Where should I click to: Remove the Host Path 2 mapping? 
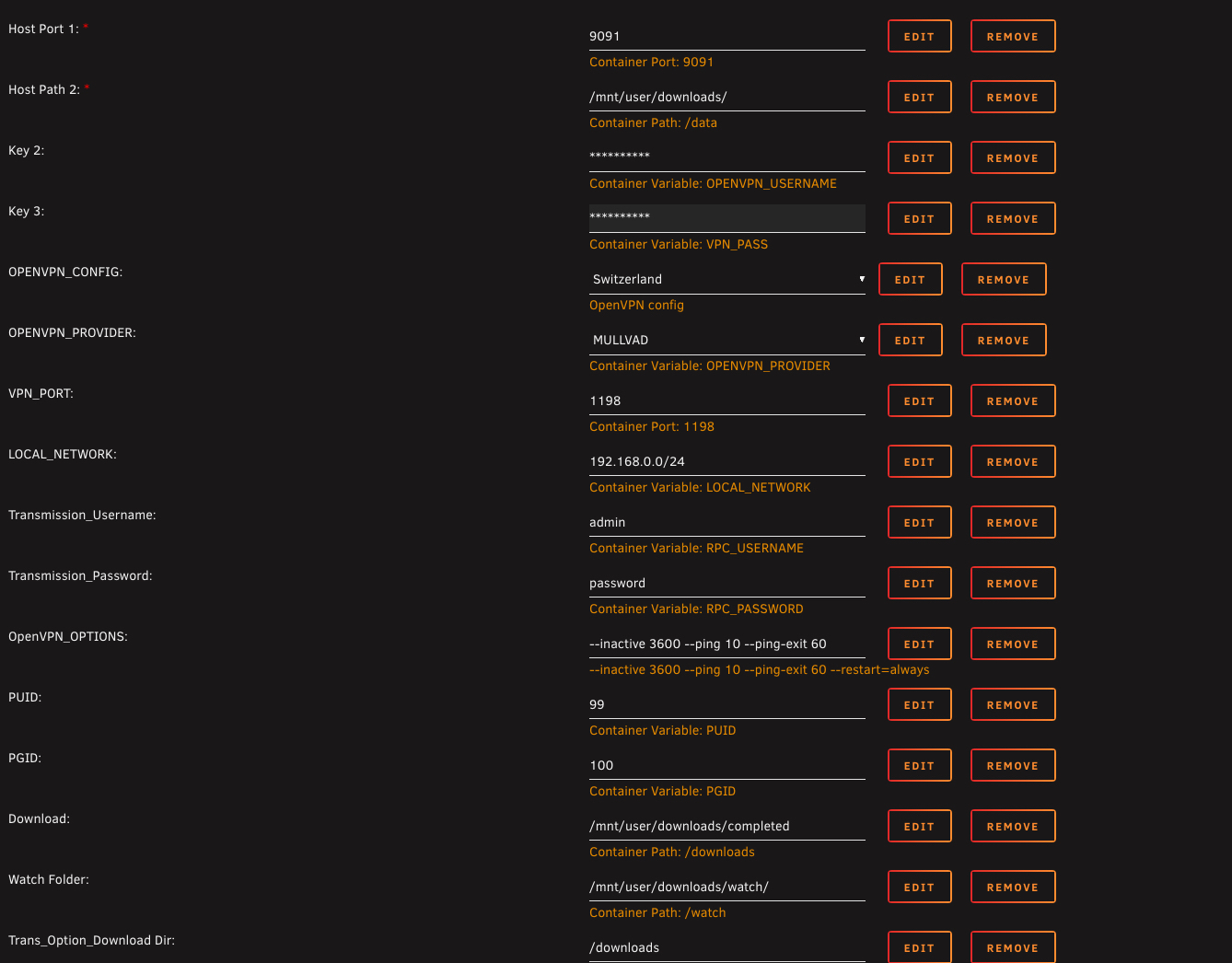click(1012, 97)
